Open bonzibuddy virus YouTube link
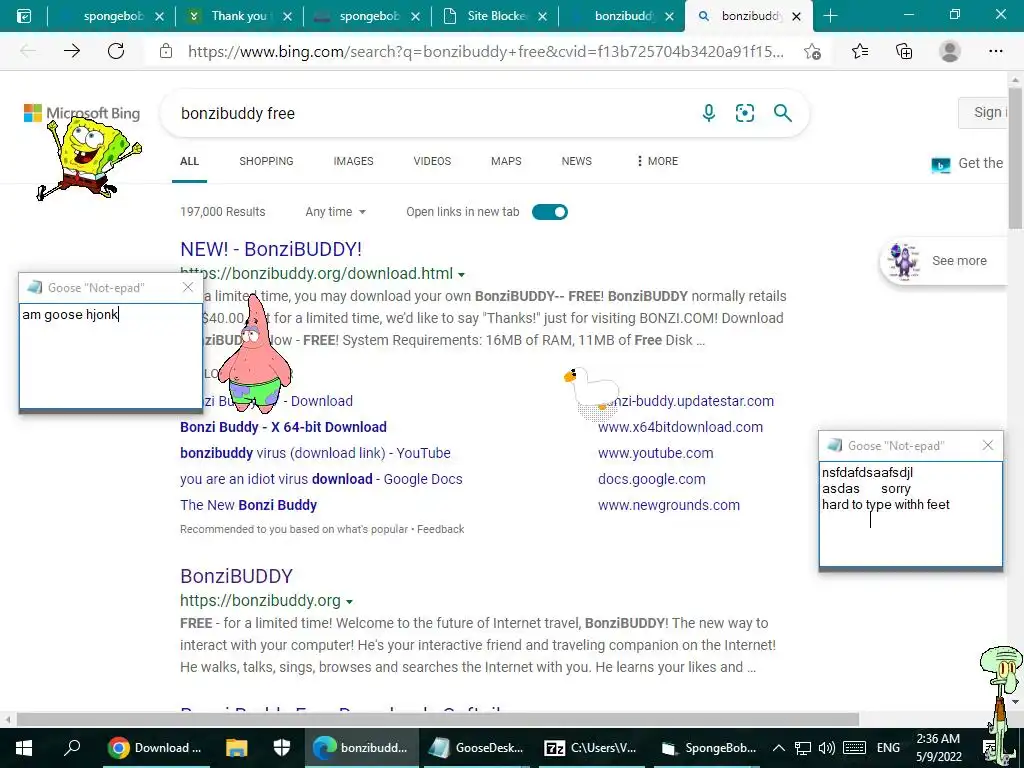Screen dimensions: 1024x768 (315, 453)
